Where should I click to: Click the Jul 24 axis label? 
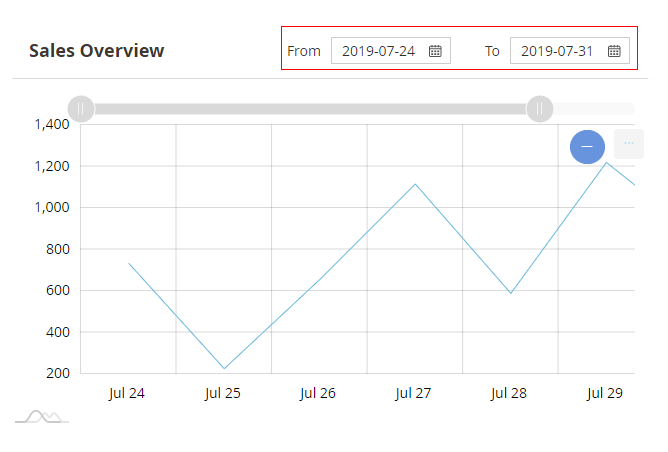click(x=127, y=393)
